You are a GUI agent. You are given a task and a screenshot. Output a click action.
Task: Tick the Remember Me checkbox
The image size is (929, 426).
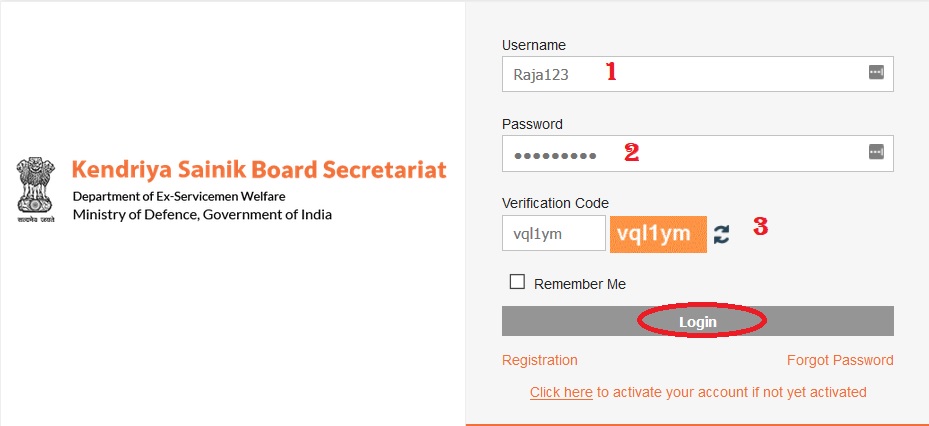click(517, 281)
